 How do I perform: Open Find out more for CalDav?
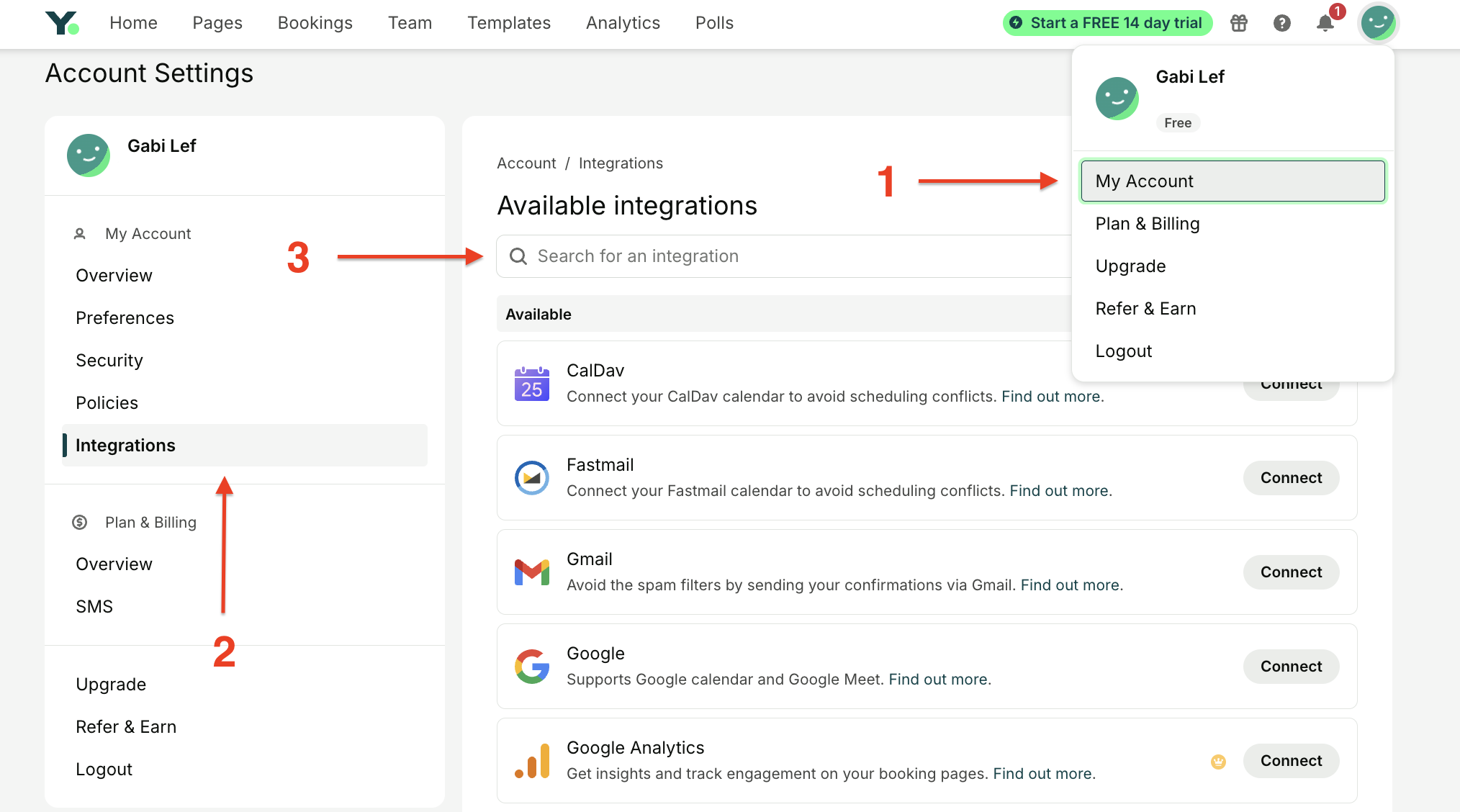pyautogui.click(x=1051, y=396)
